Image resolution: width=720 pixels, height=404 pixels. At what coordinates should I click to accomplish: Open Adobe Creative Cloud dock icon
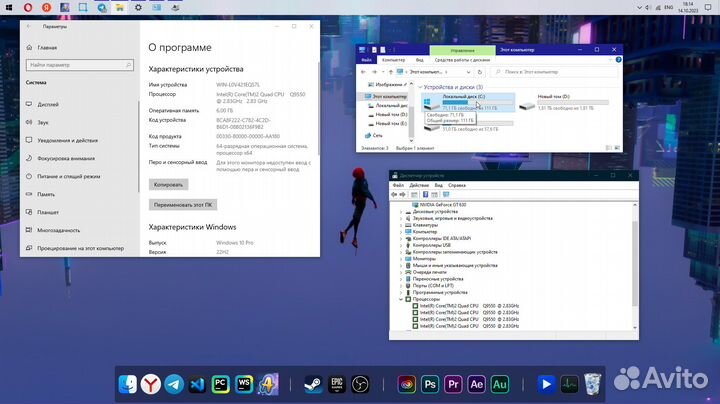406,384
